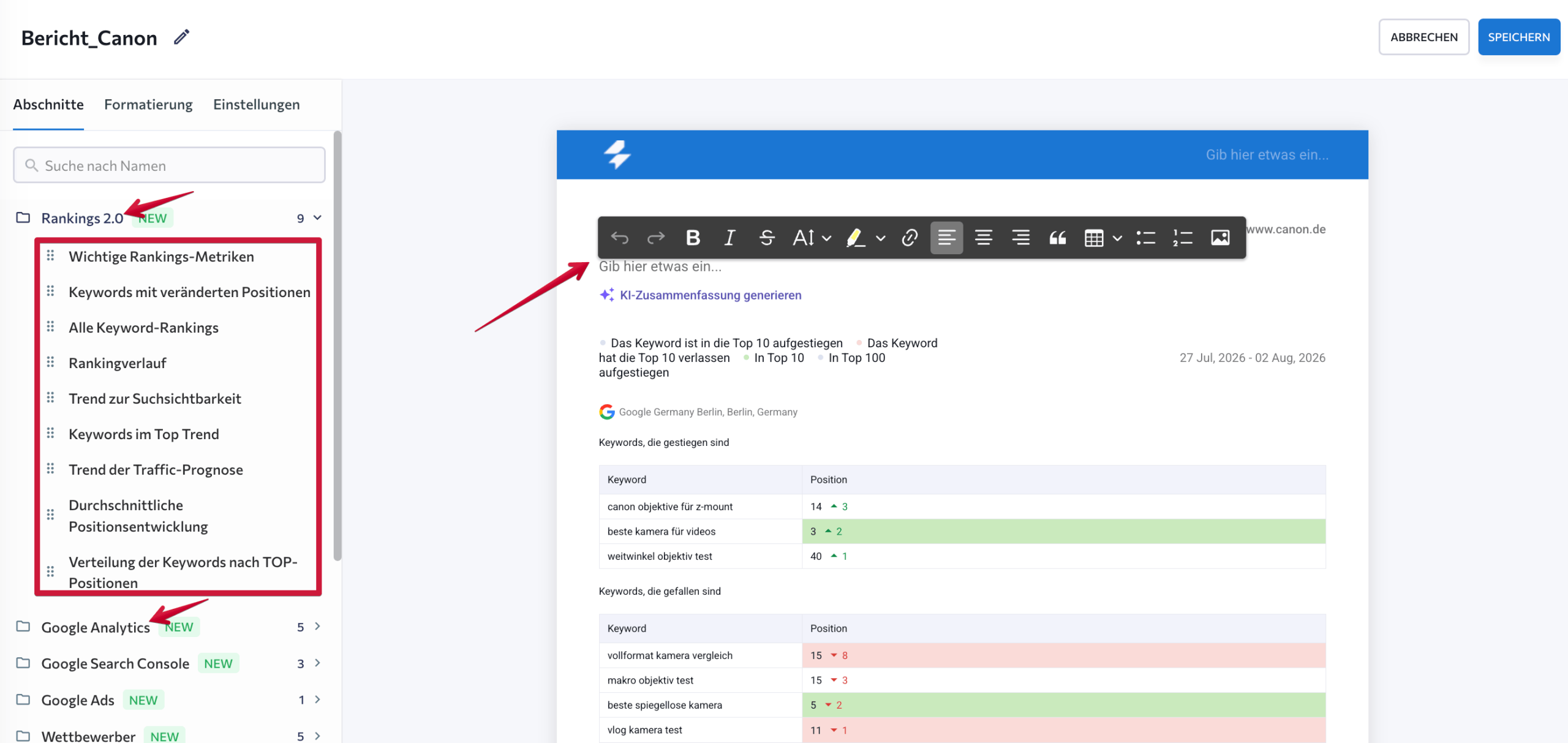
Task: Click the logo in the report header
Action: coord(617,154)
